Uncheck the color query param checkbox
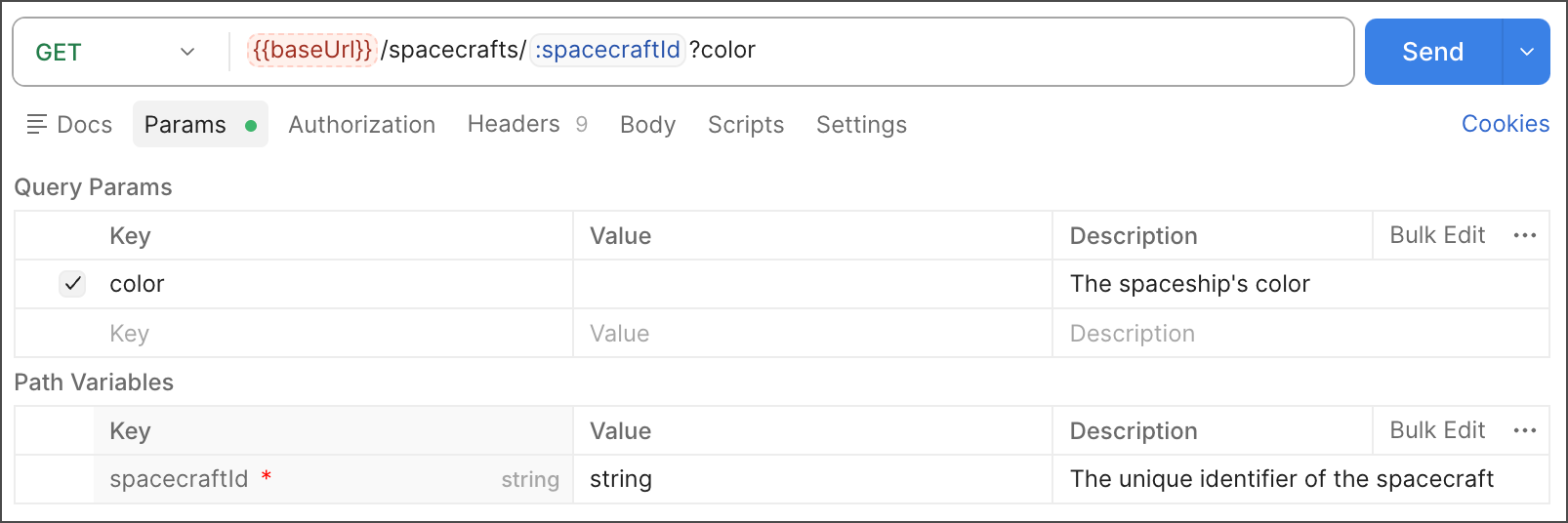Screen dimensions: 1568x523 73,284
